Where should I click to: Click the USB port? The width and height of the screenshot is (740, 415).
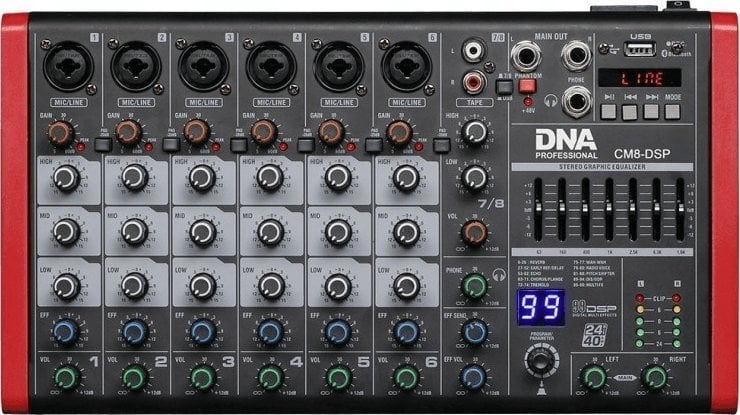(x=640, y=47)
